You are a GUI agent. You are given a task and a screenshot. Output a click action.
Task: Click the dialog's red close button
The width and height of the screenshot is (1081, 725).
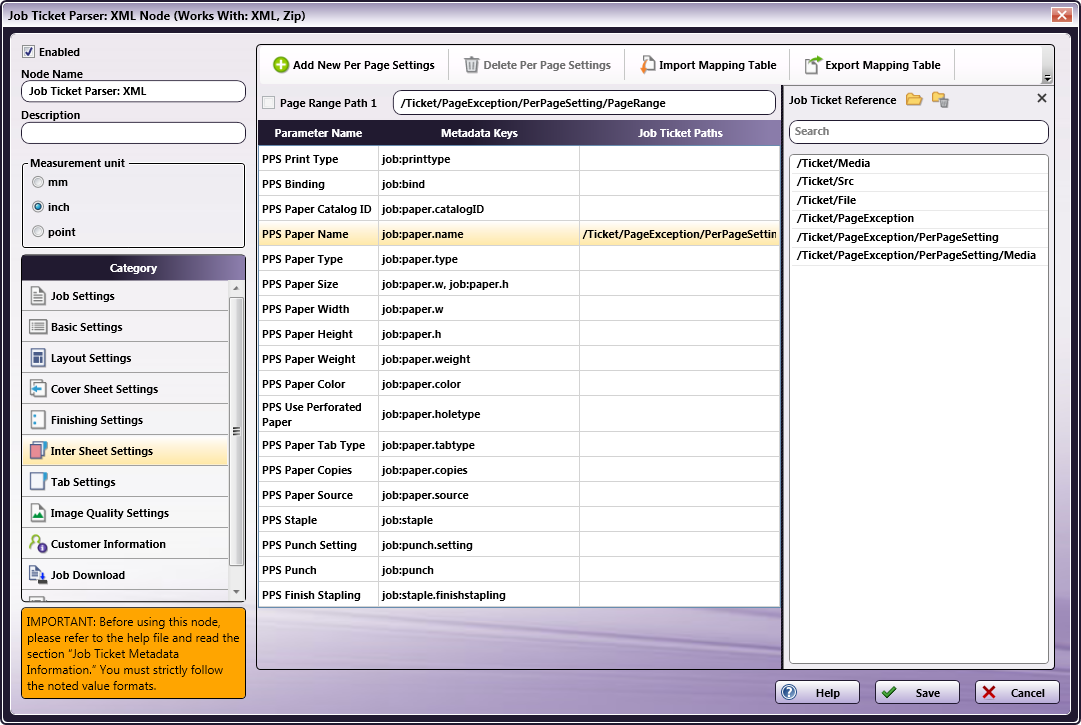pyautogui.click(x=1061, y=14)
